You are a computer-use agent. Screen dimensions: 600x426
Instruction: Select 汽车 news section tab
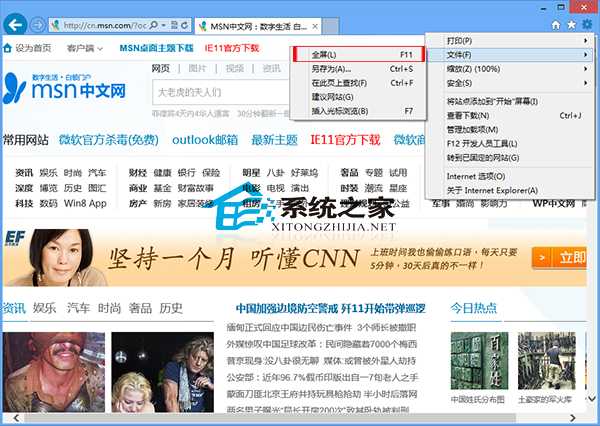click(x=78, y=308)
